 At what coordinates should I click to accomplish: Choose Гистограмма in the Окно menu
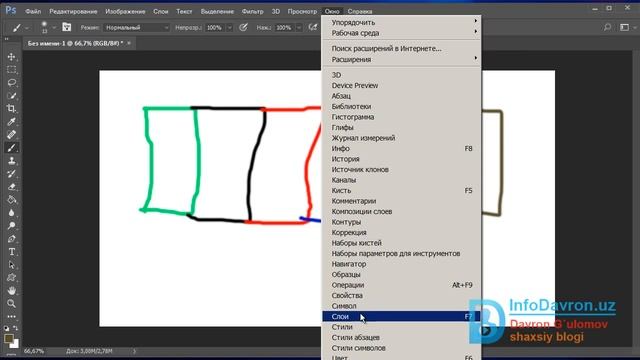point(402,117)
